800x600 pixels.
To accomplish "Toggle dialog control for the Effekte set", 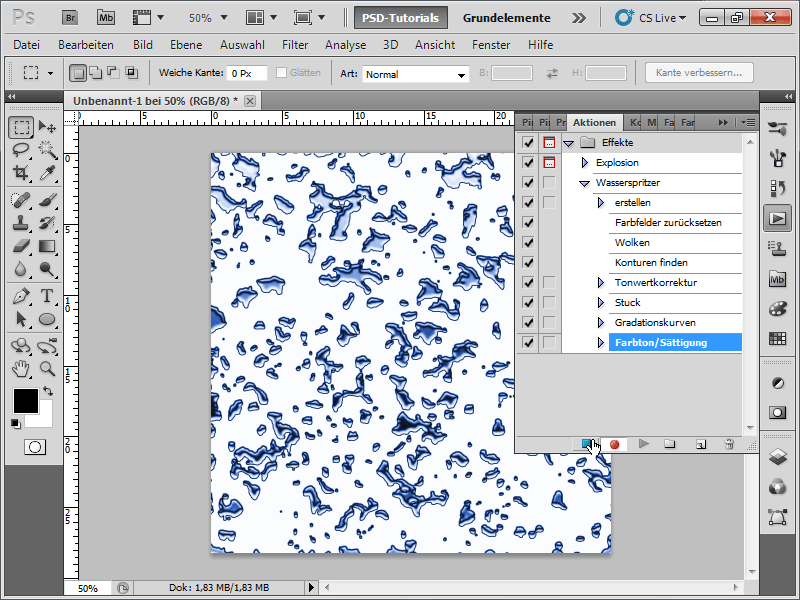I will (x=549, y=143).
